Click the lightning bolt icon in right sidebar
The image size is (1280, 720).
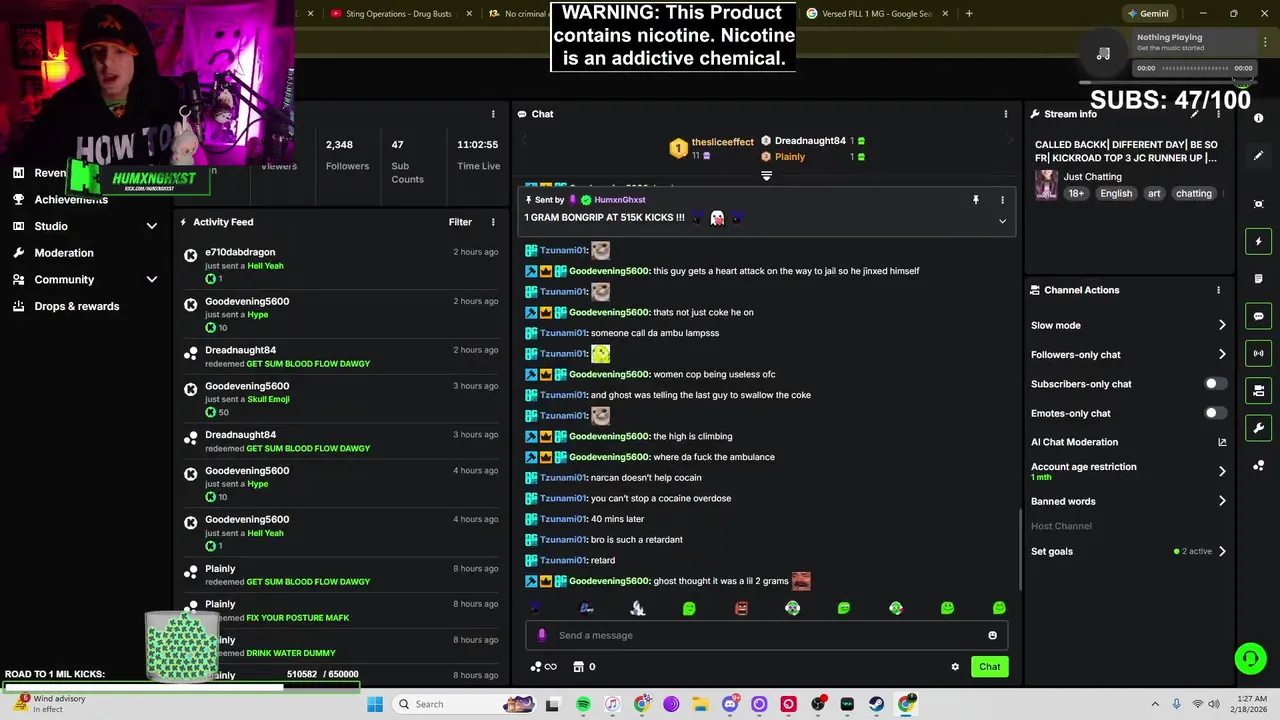pyautogui.click(x=1258, y=241)
